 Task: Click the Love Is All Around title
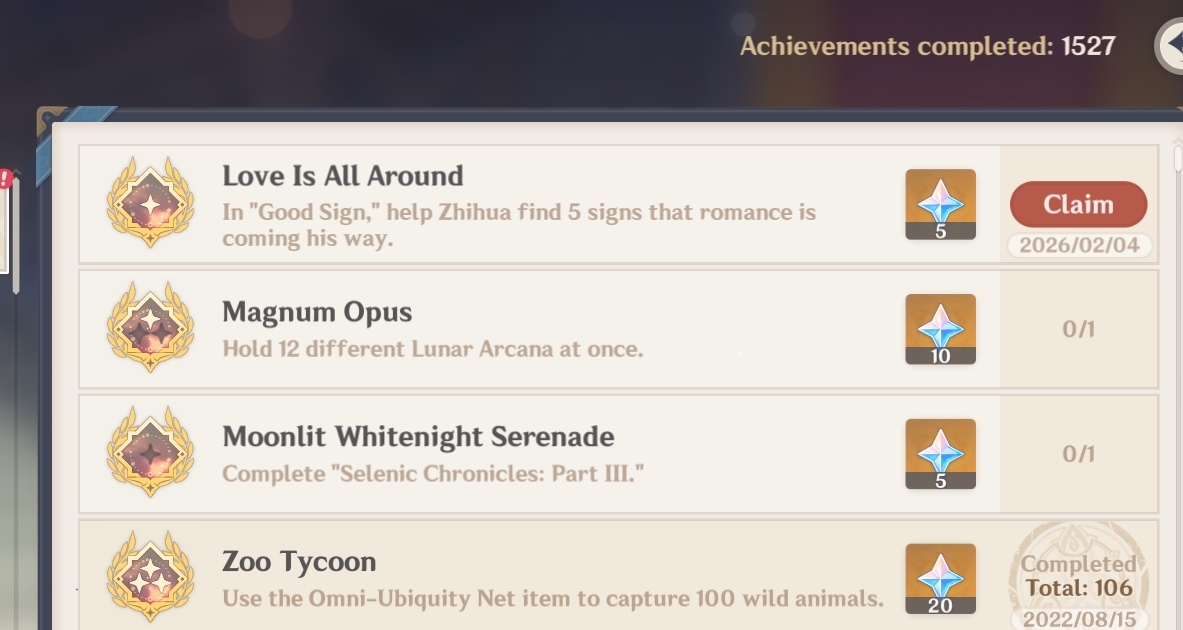pos(343,176)
